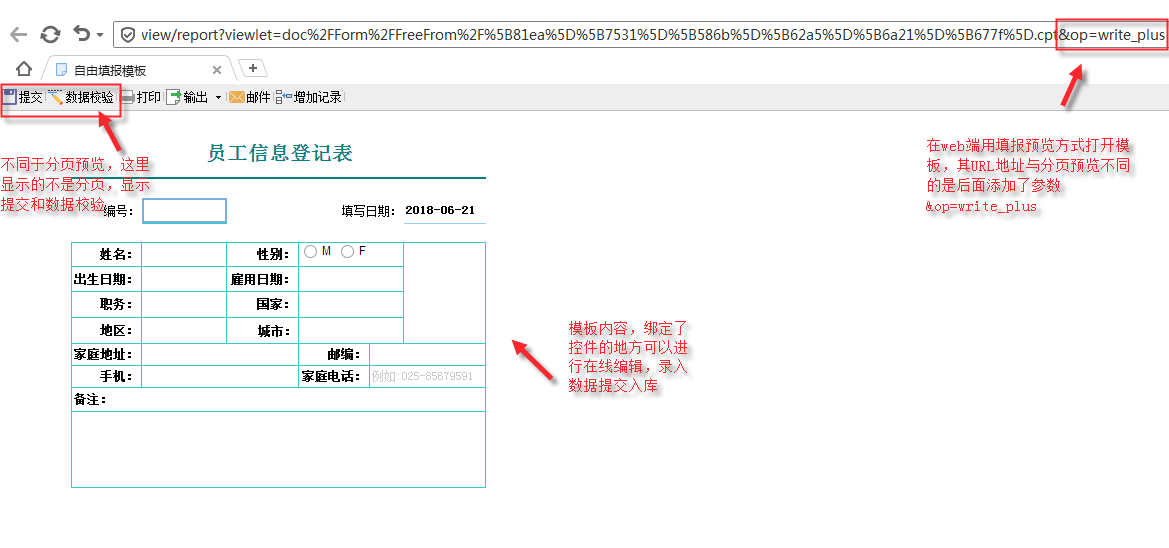Click the 家庭地址: label
The width and height of the screenshot is (1169, 548).
pos(103,355)
